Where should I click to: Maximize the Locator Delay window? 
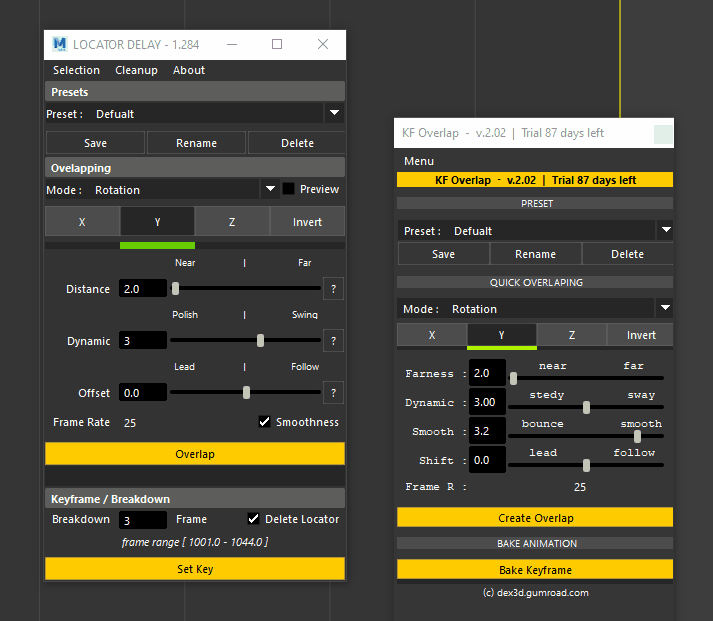click(x=277, y=44)
